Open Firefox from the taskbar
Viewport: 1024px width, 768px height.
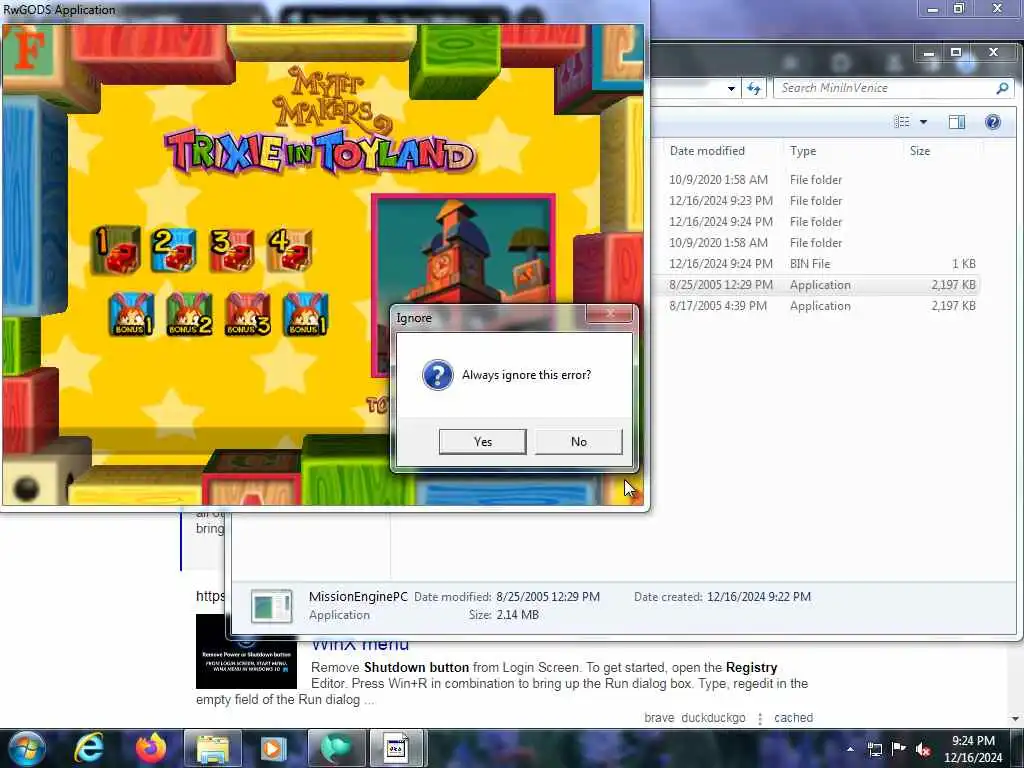pyautogui.click(x=151, y=748)
